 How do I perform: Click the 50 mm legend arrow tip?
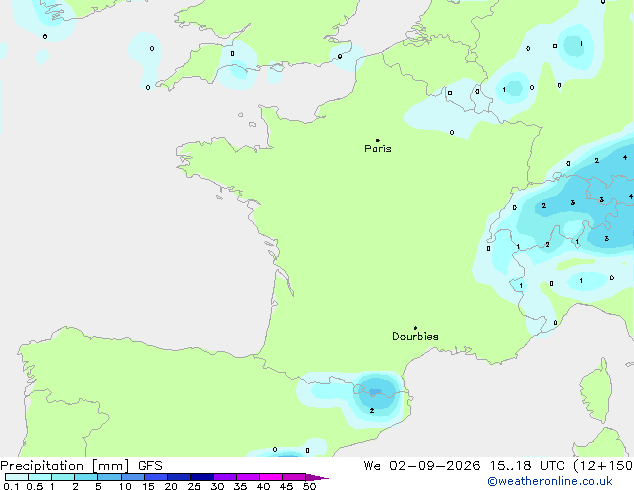[x=317, y=477]
